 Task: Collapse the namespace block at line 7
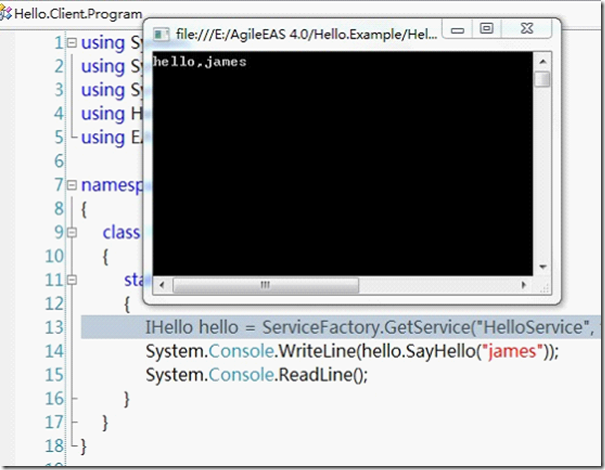(x=72, y=185)
